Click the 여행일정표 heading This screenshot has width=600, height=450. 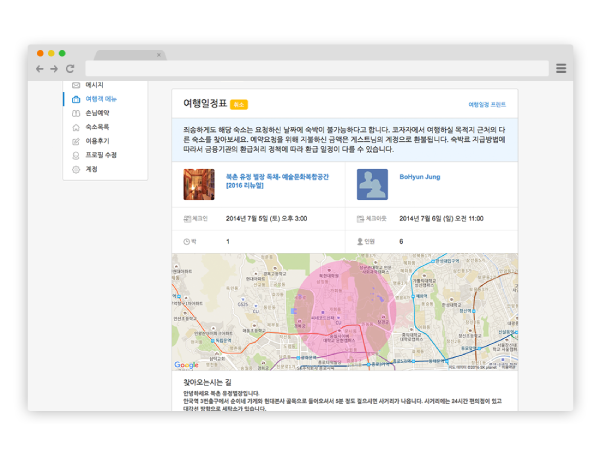[x=205, y=103]
